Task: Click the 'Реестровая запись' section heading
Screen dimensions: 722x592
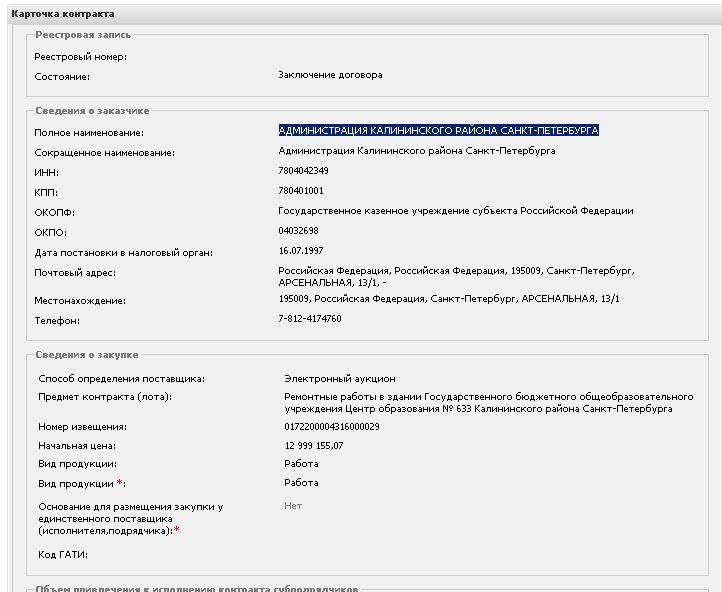Action: tap(83, 35)
